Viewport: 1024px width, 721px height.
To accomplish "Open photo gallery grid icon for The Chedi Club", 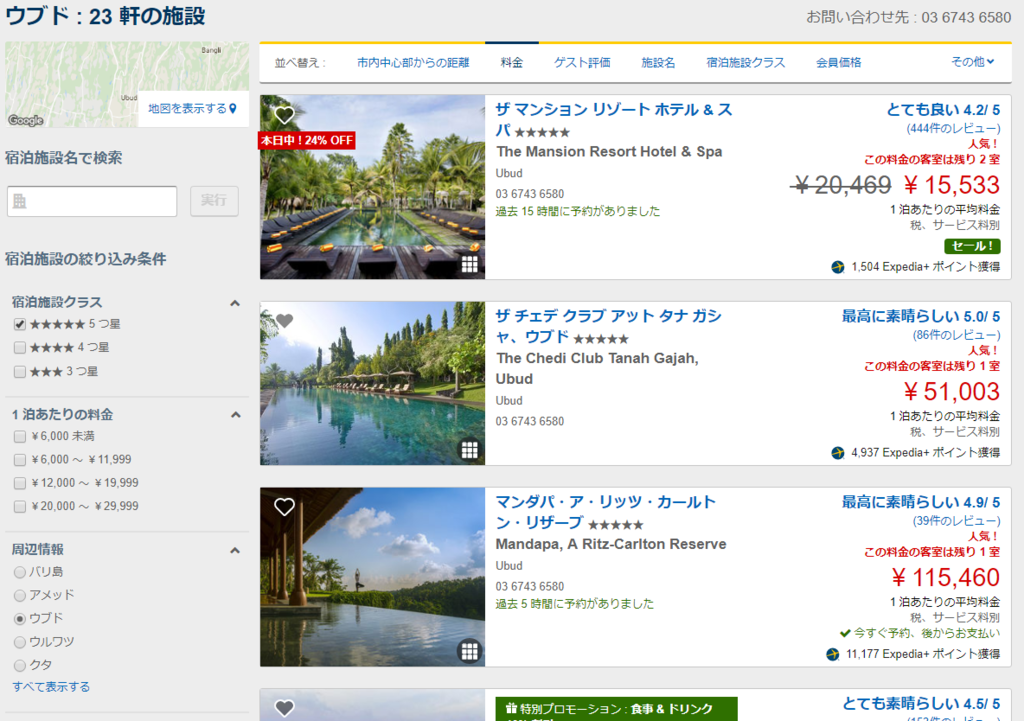I will (470, 450).
